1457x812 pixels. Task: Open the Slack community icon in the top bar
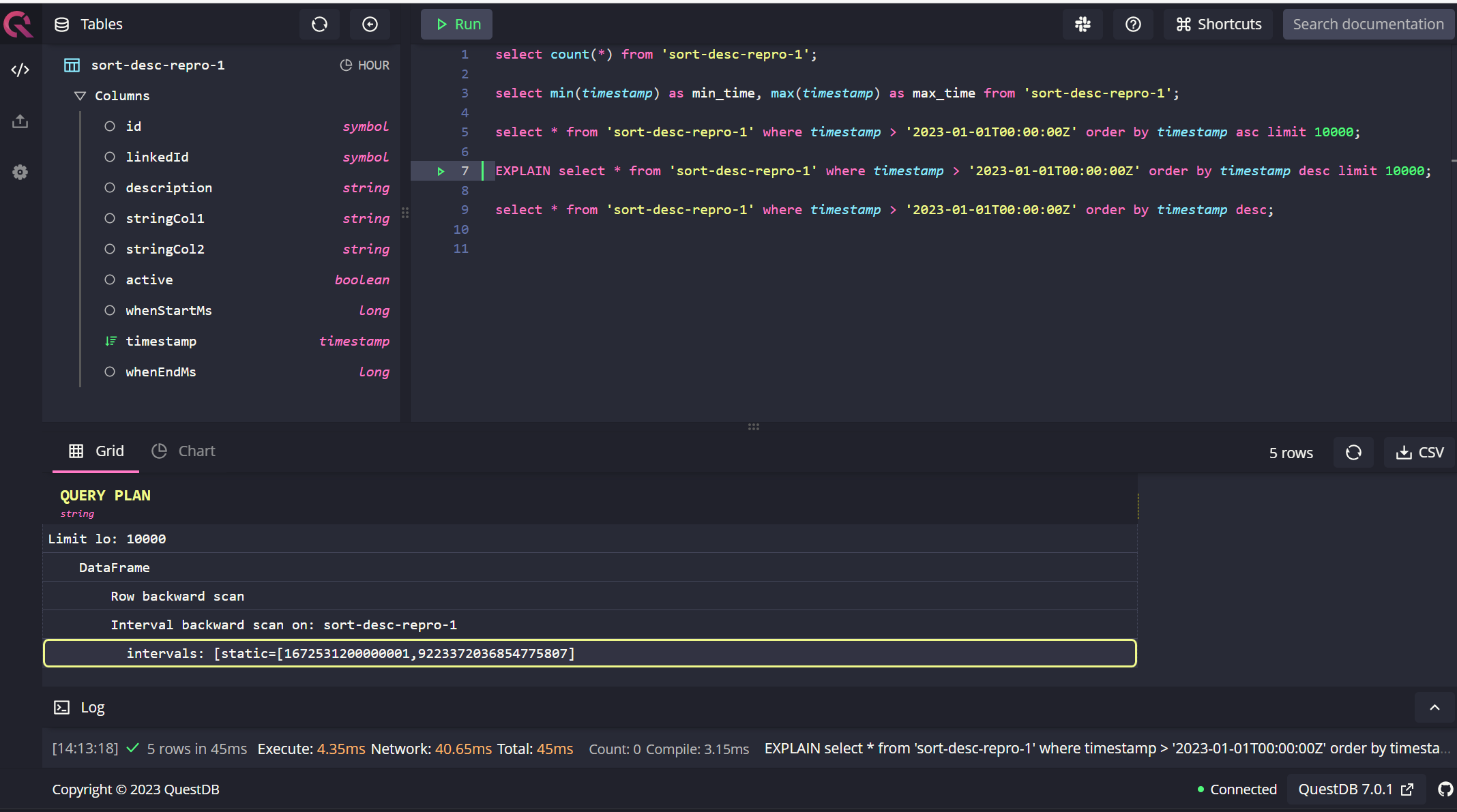tap(1083, 24)
